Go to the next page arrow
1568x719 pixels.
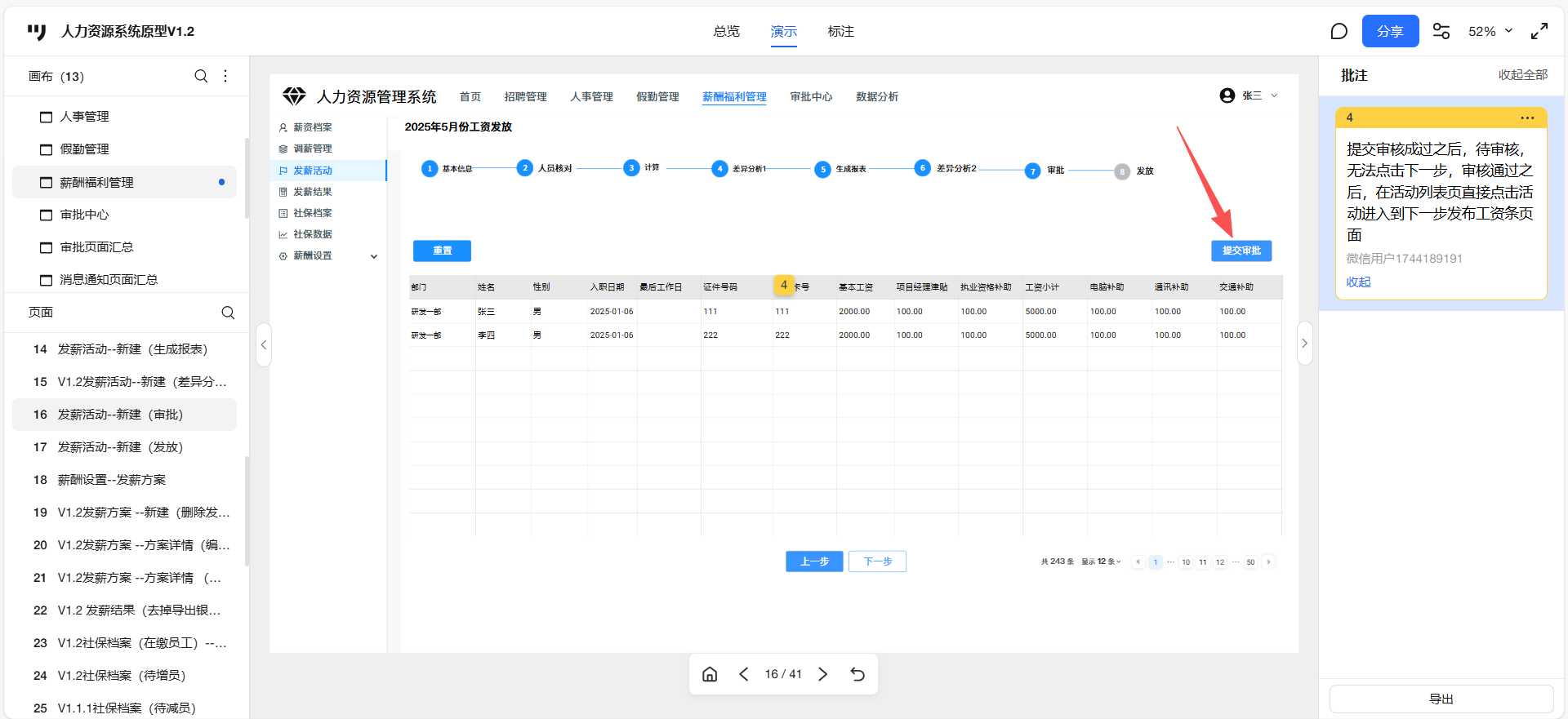[x=823, y=674]
